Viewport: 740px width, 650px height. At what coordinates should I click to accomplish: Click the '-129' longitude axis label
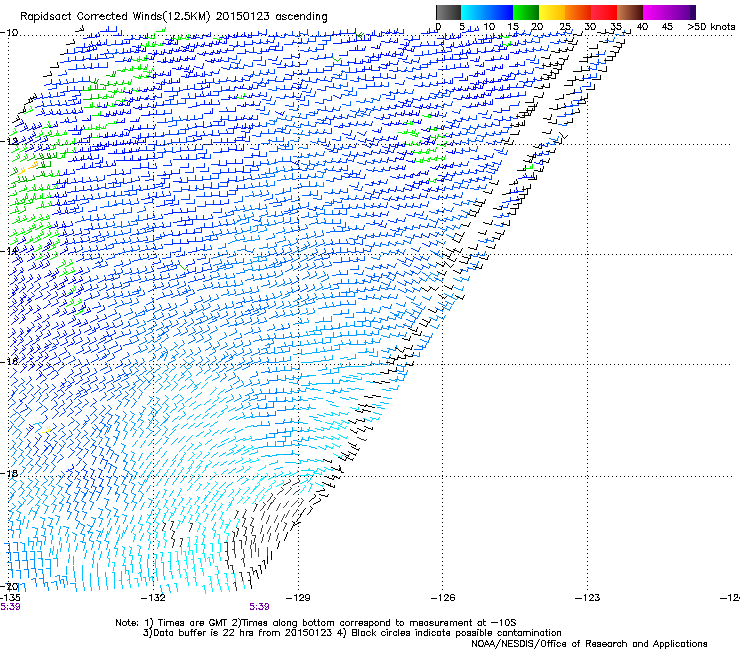[x=298, y=598]
